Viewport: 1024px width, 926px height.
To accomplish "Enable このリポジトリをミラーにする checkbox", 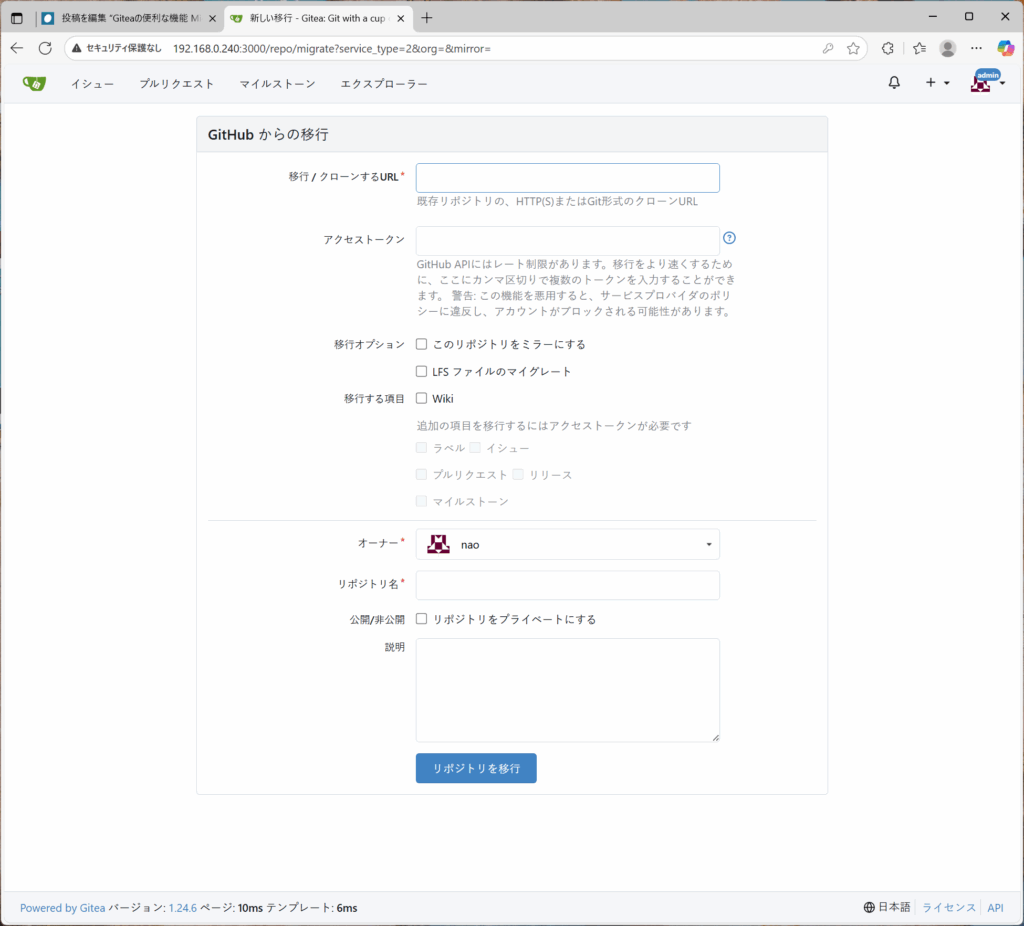I will pyautogui.click(x=422, y=344).
